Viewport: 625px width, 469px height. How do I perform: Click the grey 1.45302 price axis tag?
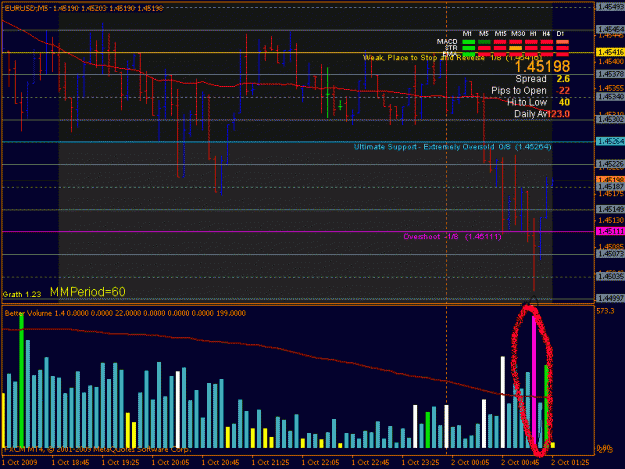610,119
